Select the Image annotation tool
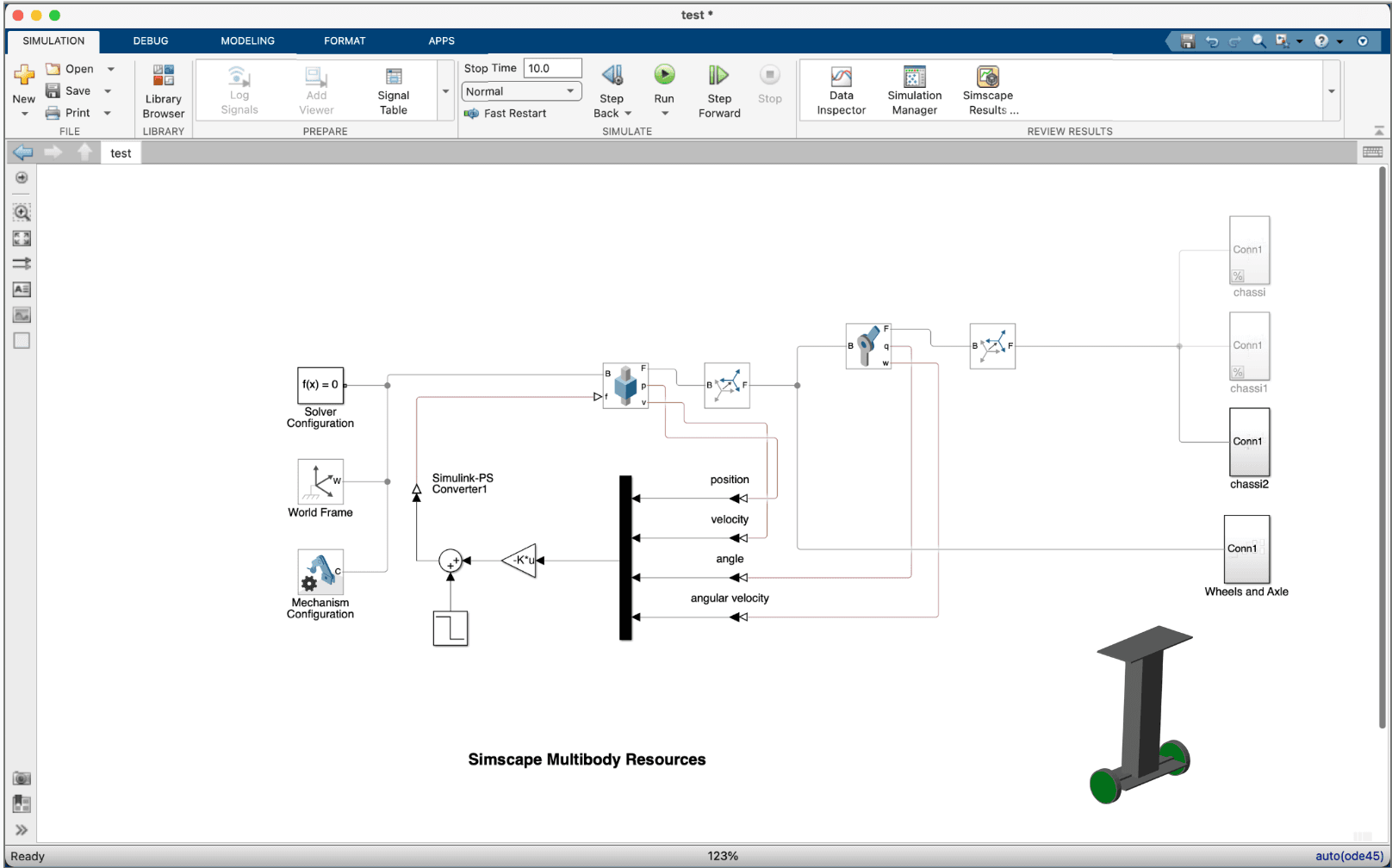The width and height of the screenshot is (1392, 868). [22, 315]
